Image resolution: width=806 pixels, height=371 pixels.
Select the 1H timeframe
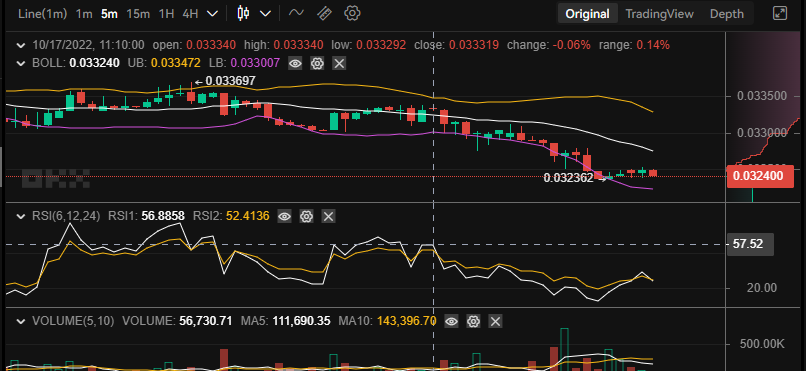pyautogui.click(x=166, y=14)
